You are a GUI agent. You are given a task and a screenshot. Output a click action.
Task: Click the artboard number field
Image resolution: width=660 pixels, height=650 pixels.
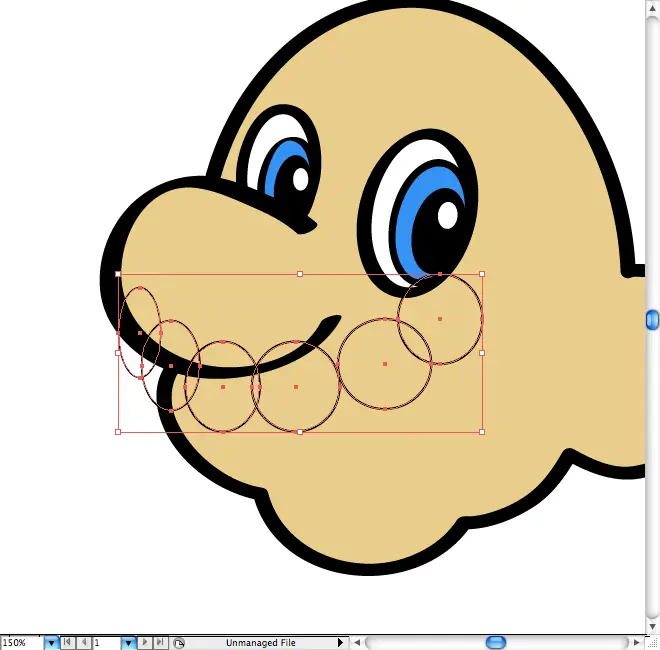tap(106, 643)
